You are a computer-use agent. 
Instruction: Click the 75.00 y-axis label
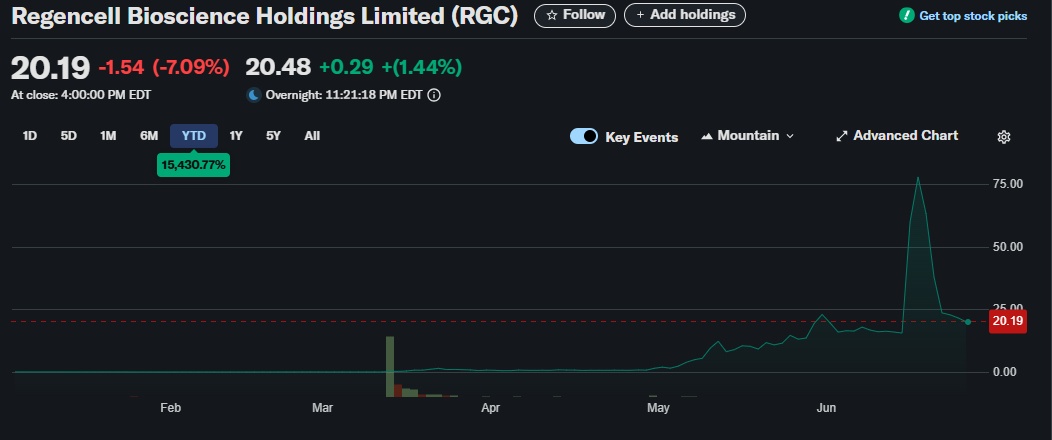[1008, 184]
